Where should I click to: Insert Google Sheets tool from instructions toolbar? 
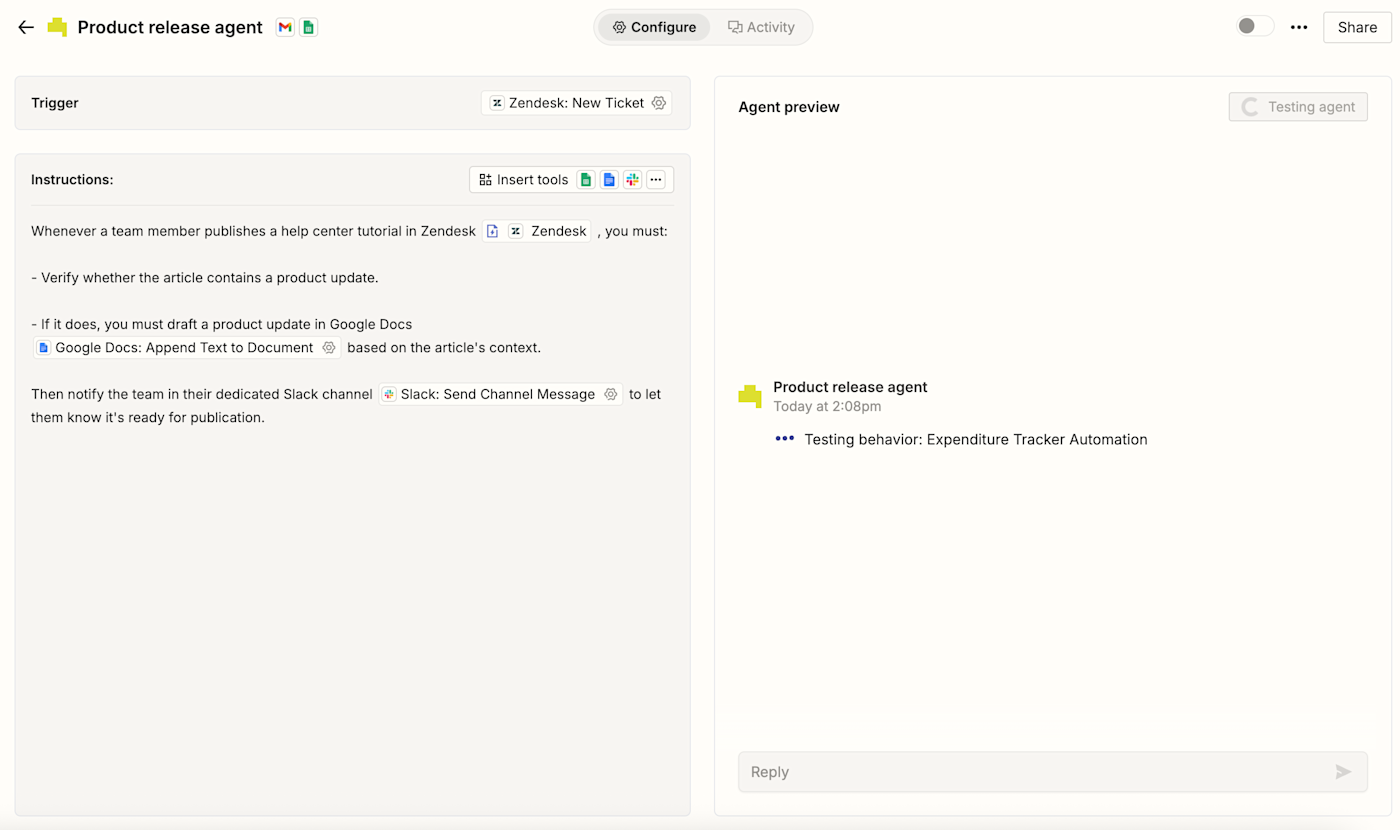point(585,180)
